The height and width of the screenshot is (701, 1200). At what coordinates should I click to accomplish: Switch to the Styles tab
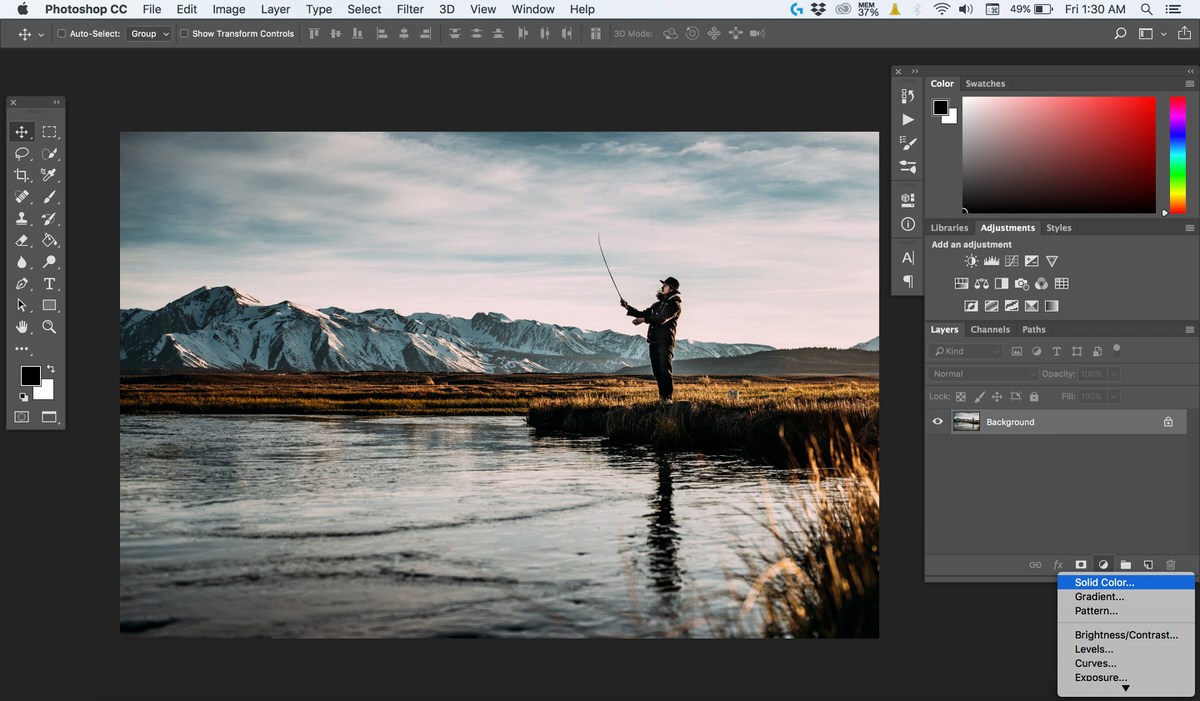[1058, 228]
